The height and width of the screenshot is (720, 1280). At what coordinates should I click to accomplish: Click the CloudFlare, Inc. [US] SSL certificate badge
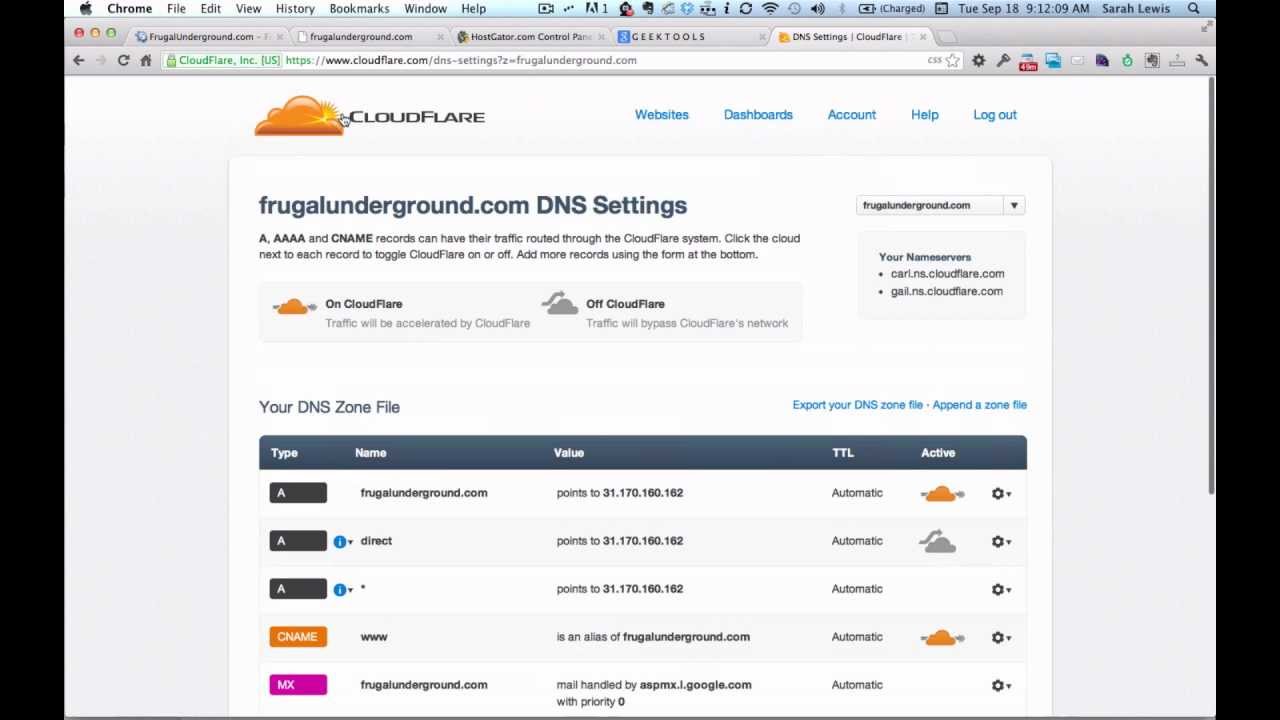(223, 60)
